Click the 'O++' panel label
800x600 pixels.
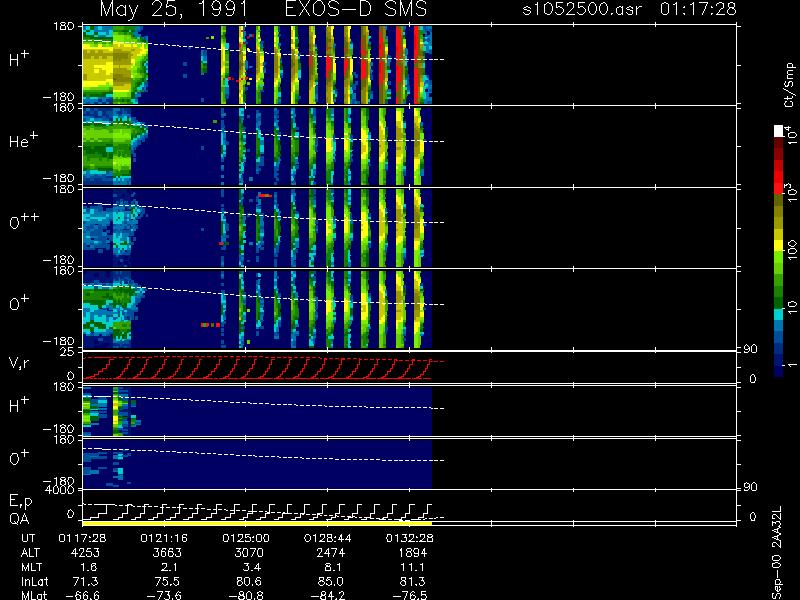pos(24,221)
